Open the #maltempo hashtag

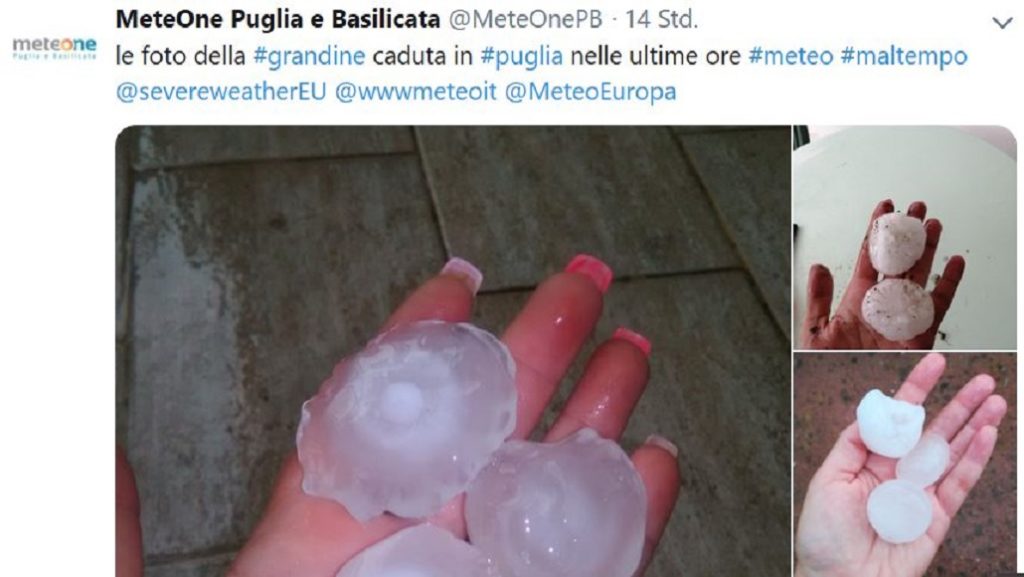904,56
